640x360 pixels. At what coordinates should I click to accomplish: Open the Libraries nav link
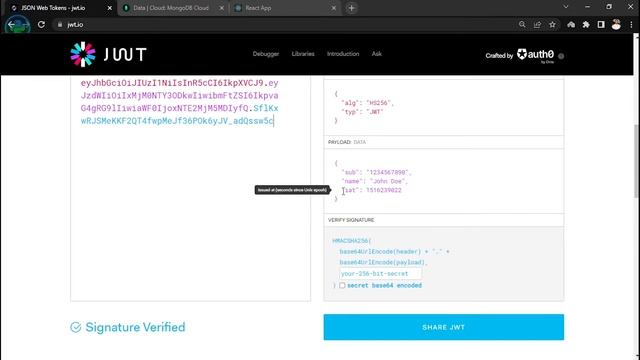303,54
